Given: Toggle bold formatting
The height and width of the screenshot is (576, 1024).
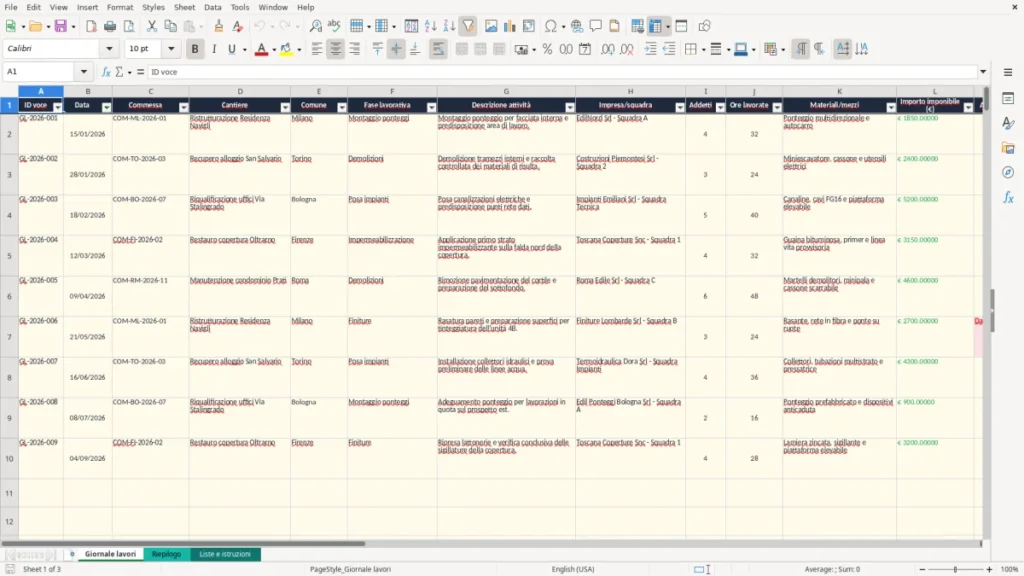Looking at the screenshot, I should [x=195, y=49].
